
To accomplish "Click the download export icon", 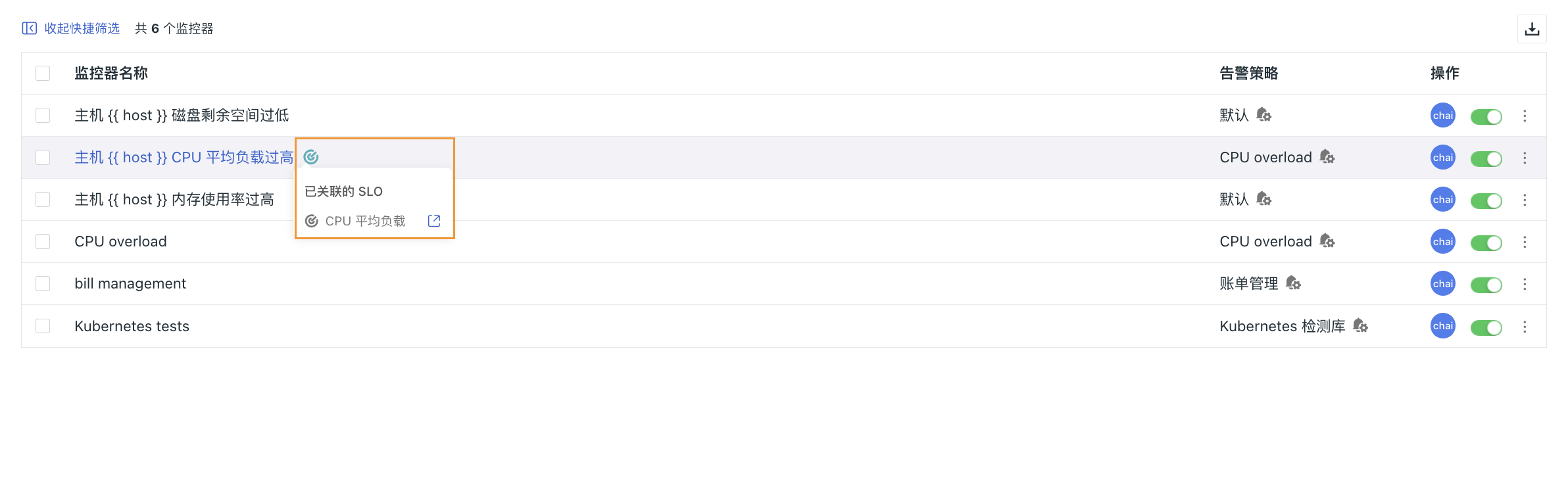I will click(x=1532, y=29).
